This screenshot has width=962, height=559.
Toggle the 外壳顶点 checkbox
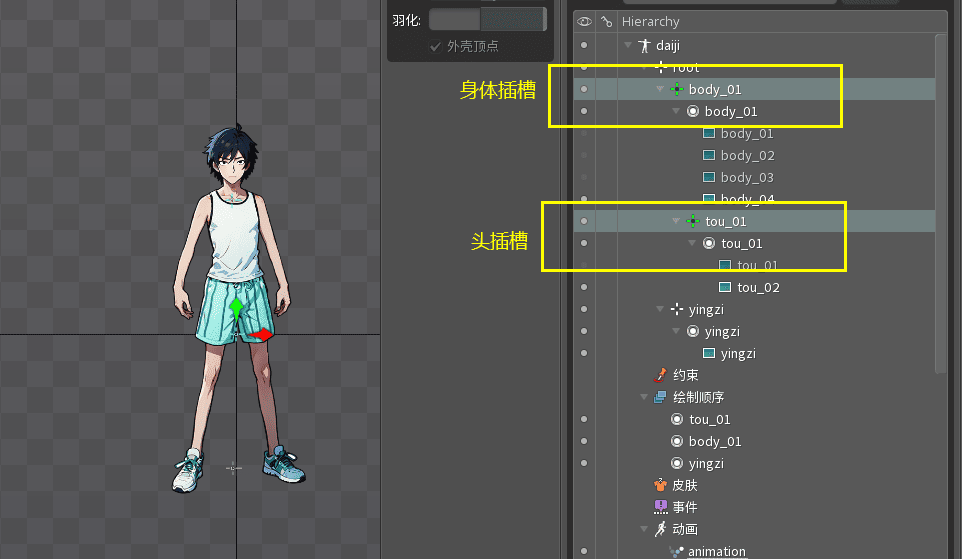(x=435, y=47)
